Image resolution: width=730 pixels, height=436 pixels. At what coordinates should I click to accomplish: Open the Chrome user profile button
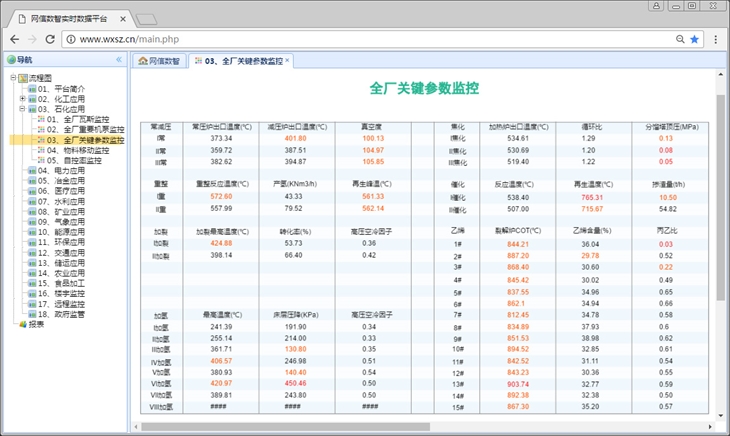(x=656, y=6)
